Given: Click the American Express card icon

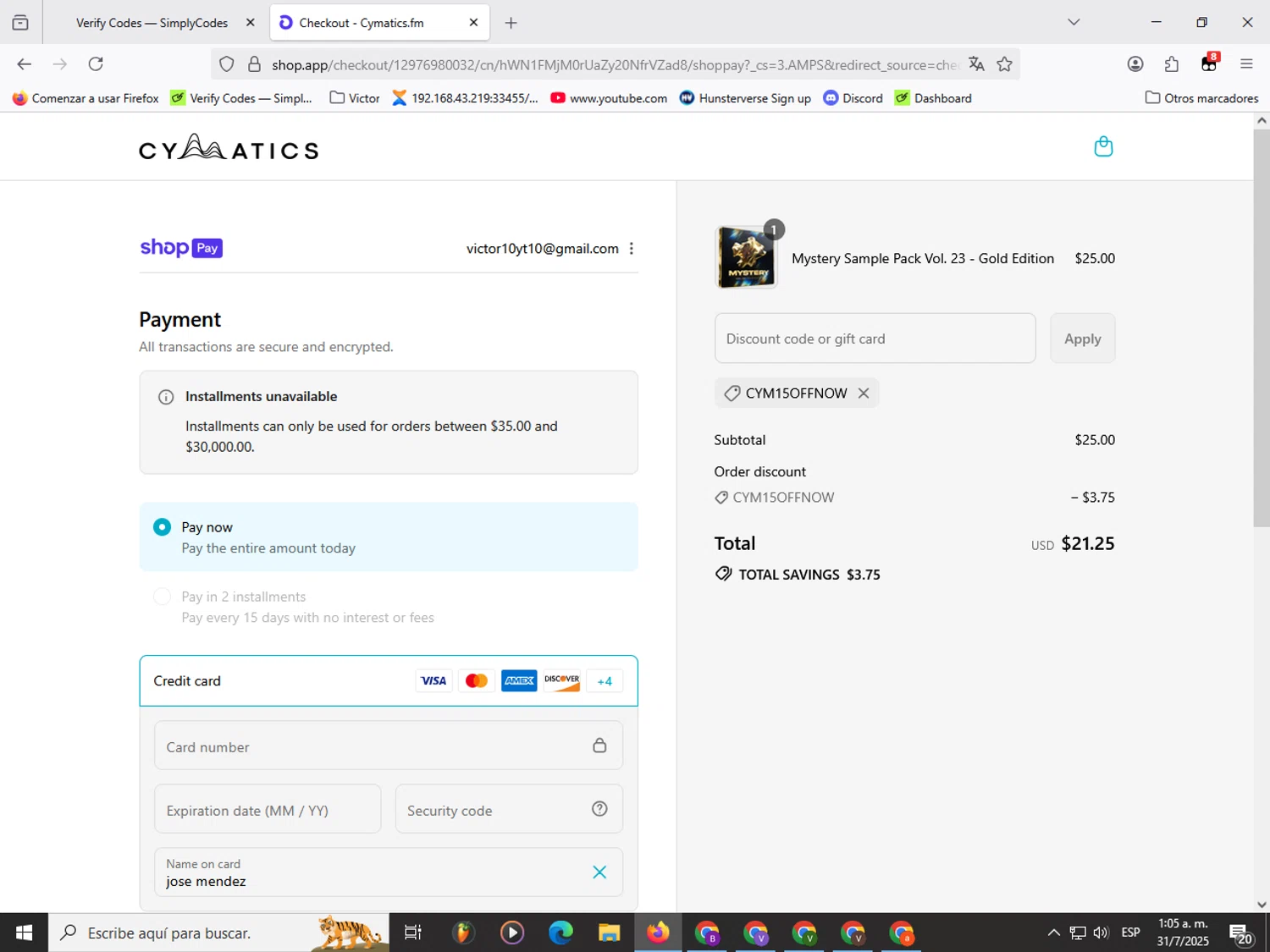Looking at the screenshot, I should pyautogui.click(x=519, y=681).
